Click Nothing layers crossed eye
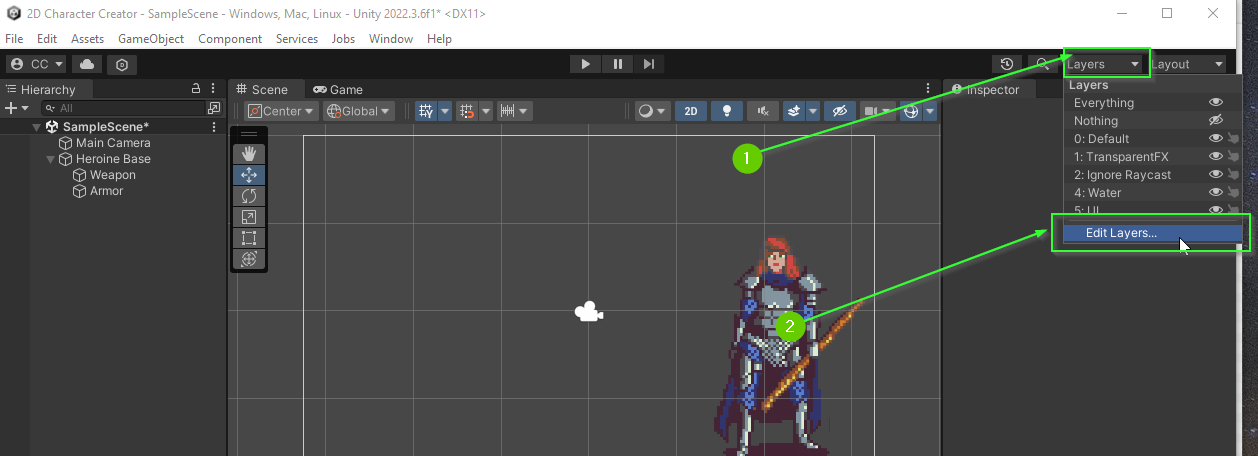 1216,121
